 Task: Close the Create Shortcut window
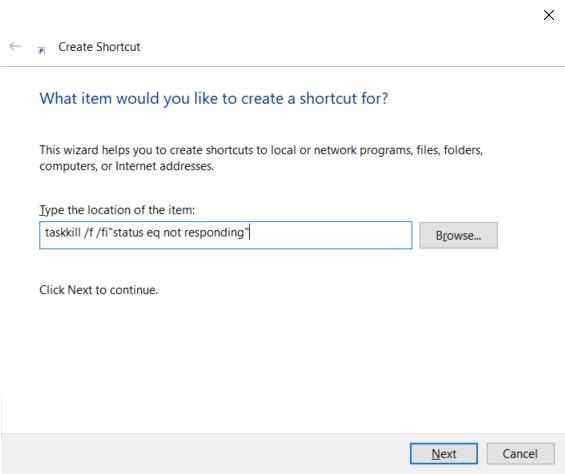tap(549, 15)
